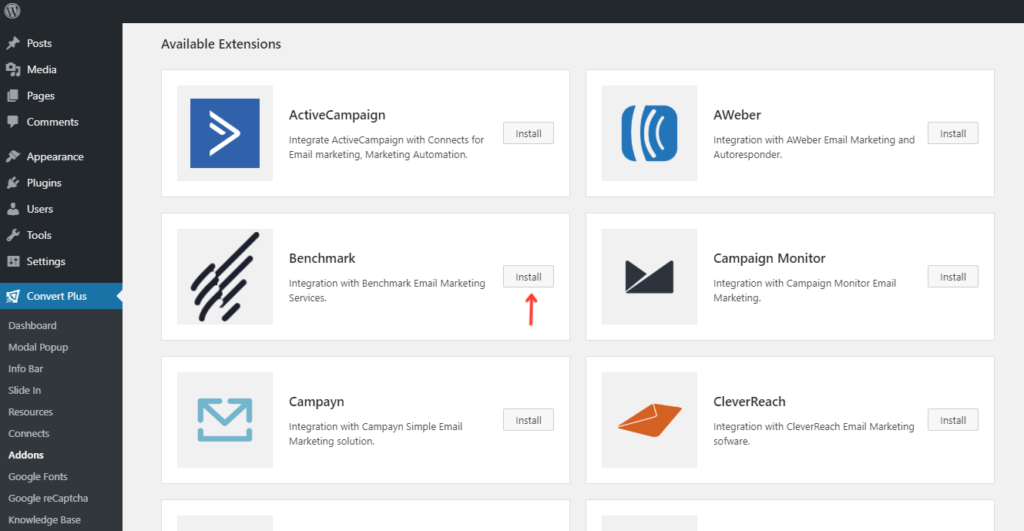
Task: Install the CleverReach extension
Action: 953,420
